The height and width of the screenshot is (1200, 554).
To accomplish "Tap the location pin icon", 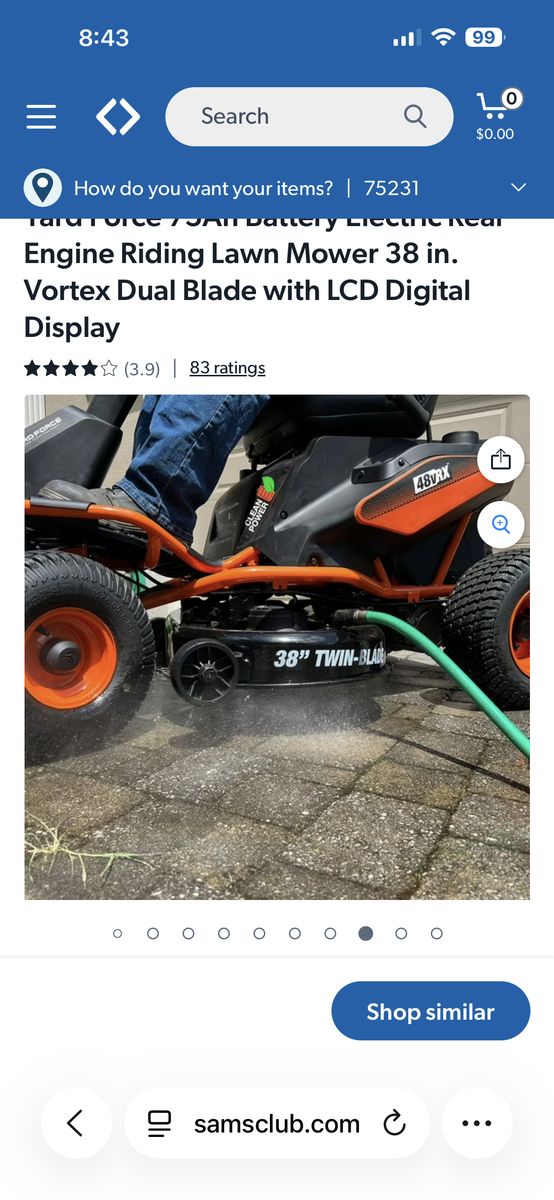I will point(42,188).
